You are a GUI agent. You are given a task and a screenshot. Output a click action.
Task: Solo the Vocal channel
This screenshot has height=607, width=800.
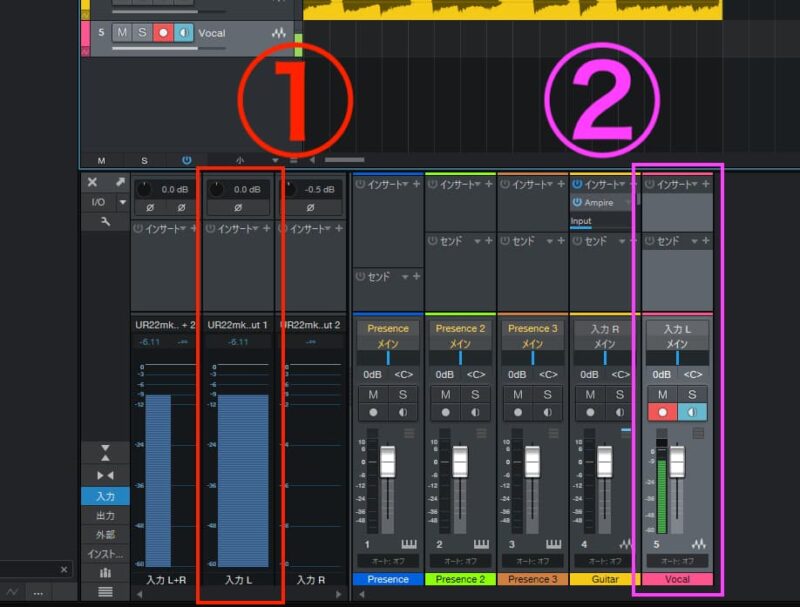pos(690,394)
